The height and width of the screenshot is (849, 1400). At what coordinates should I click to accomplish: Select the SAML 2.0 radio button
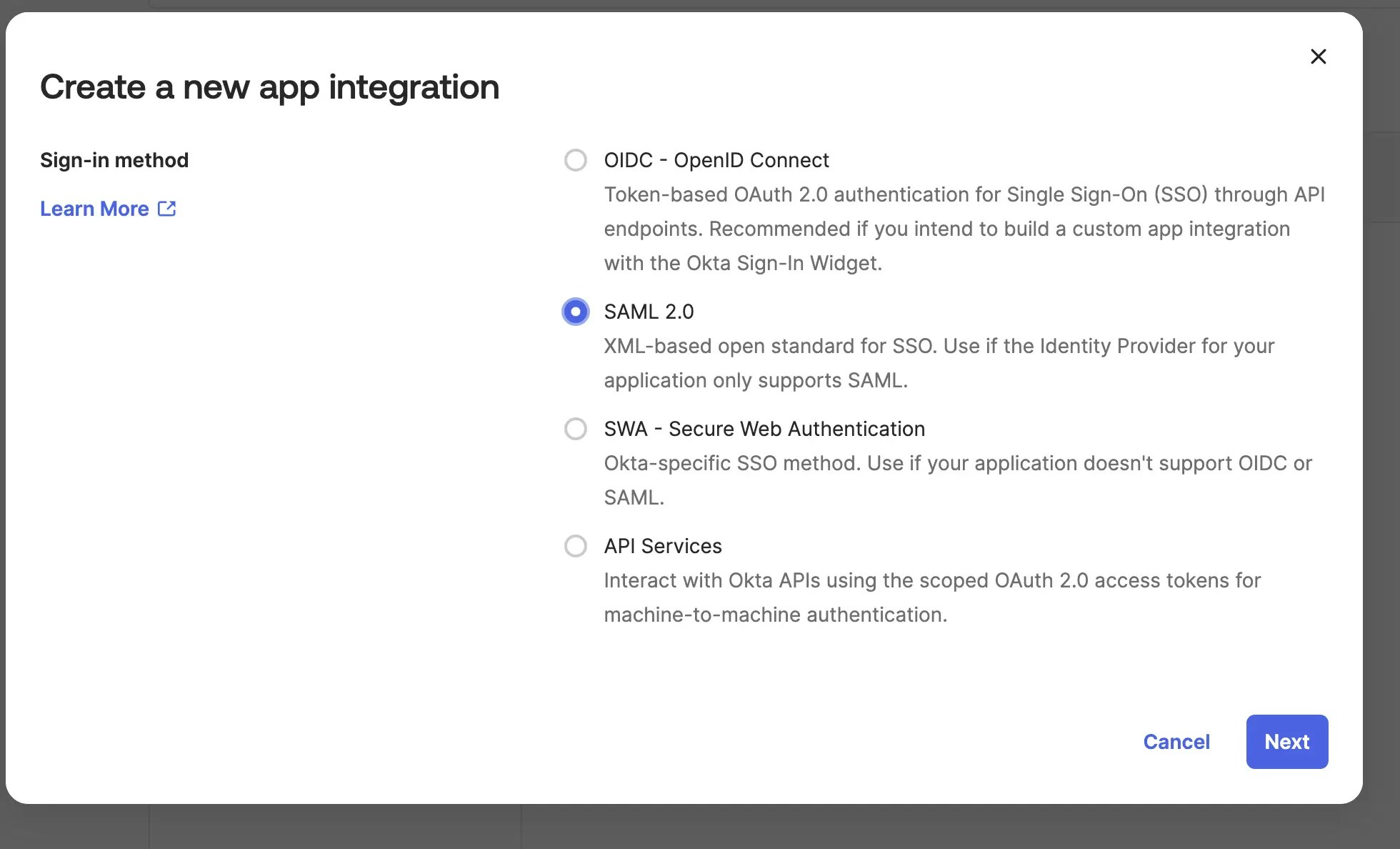pyautogui.click(x=576, y=312)
